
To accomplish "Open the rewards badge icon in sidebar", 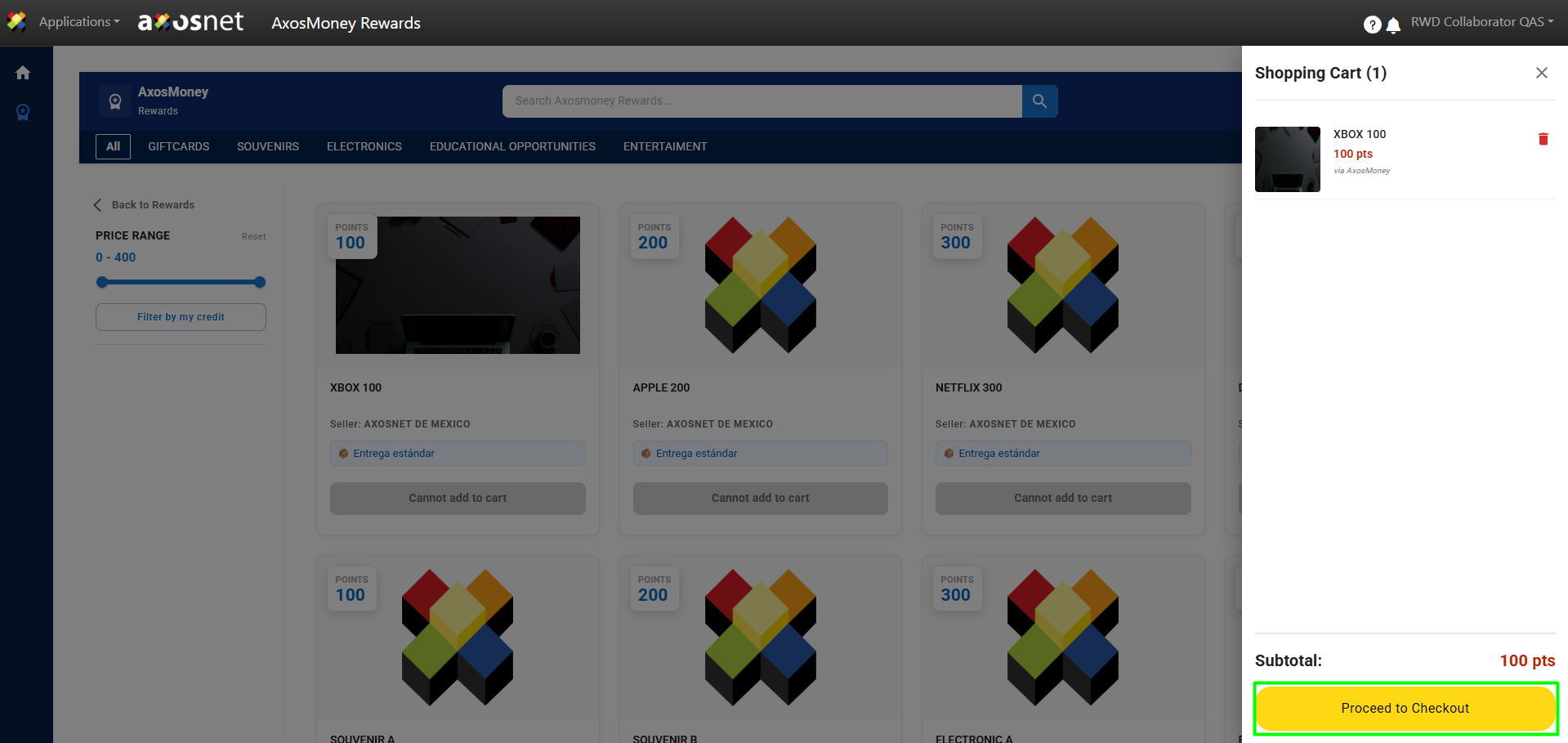I will click(23, 112).
